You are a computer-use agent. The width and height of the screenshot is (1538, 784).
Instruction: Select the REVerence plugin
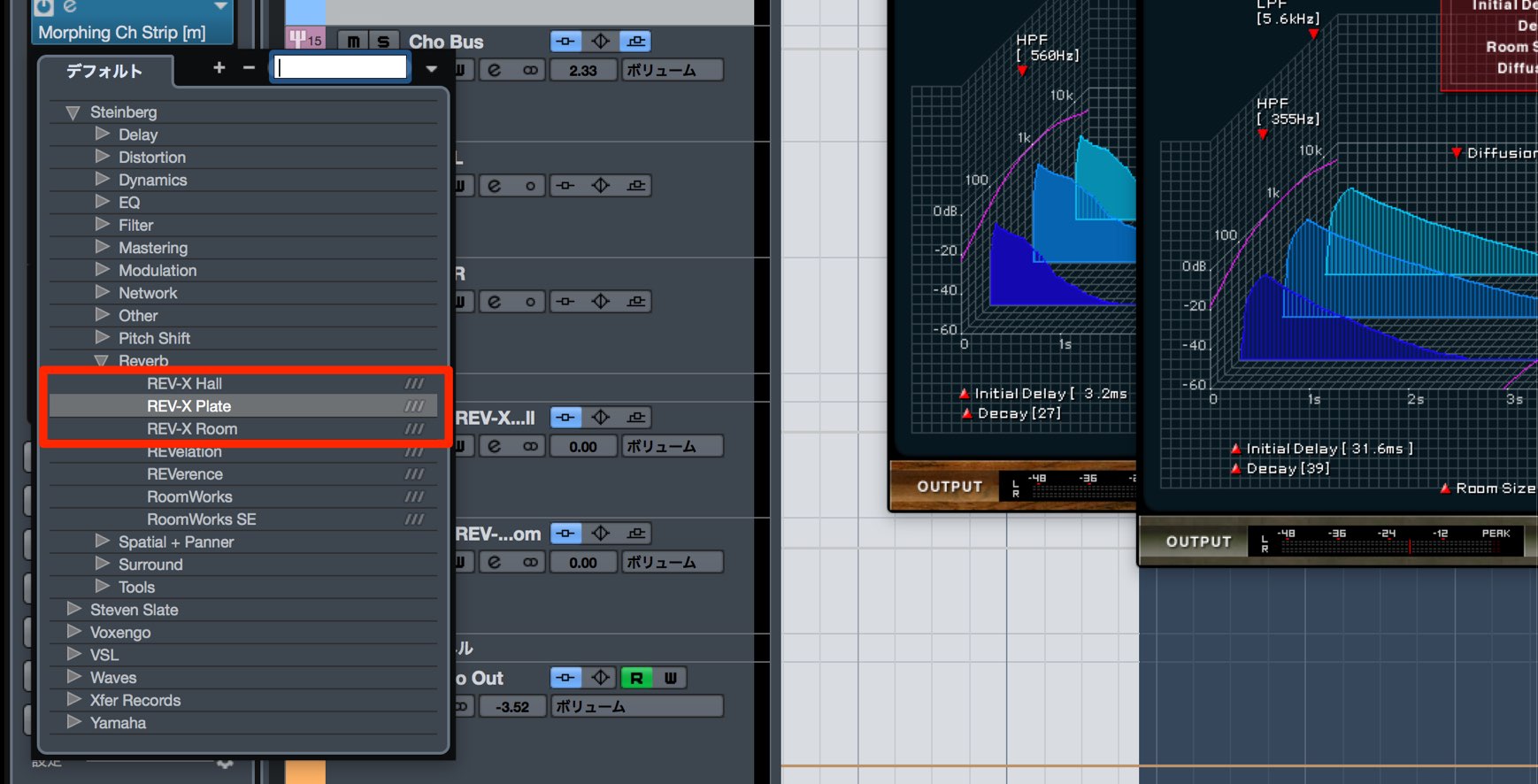click(243, 473)
